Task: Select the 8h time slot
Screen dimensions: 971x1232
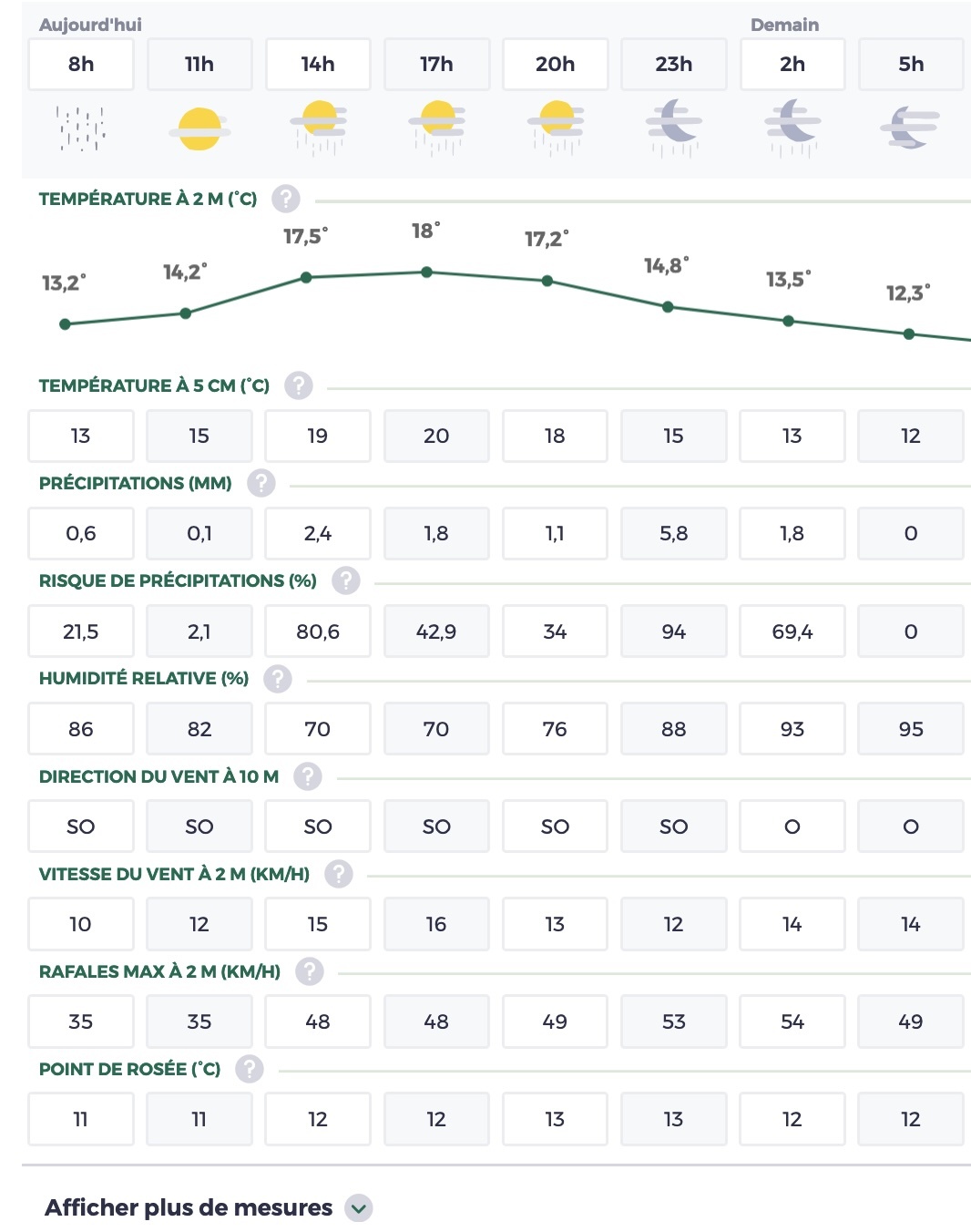Action: 81,64
